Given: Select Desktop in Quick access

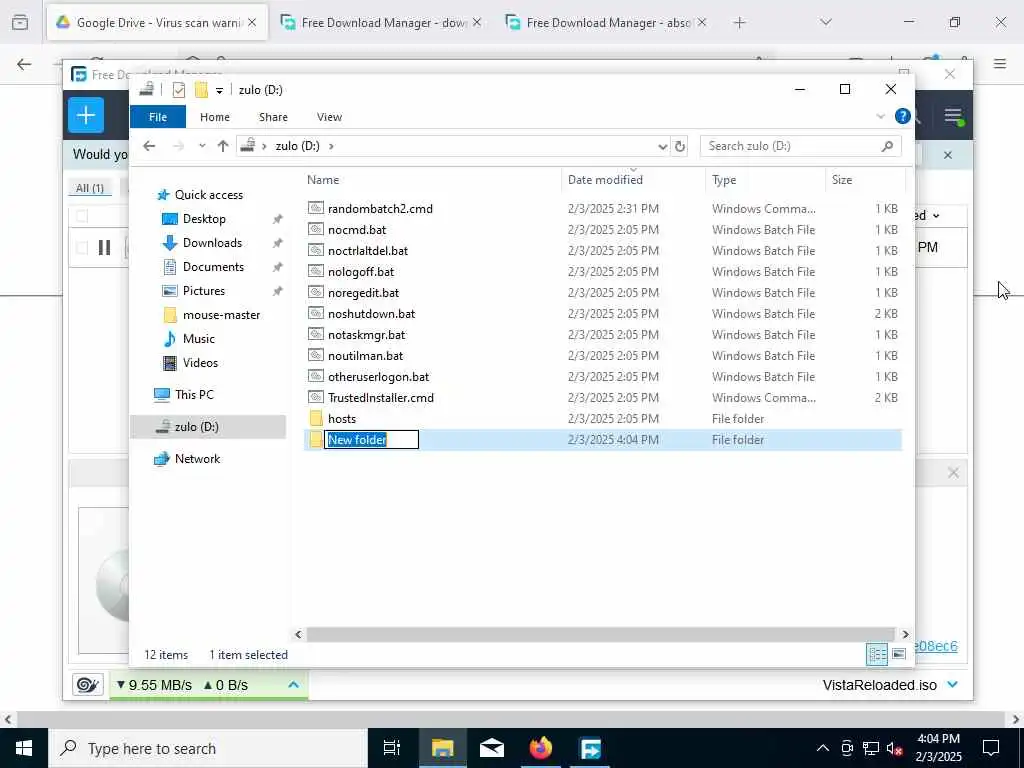Looking at the screenshot, I should 204,219.
